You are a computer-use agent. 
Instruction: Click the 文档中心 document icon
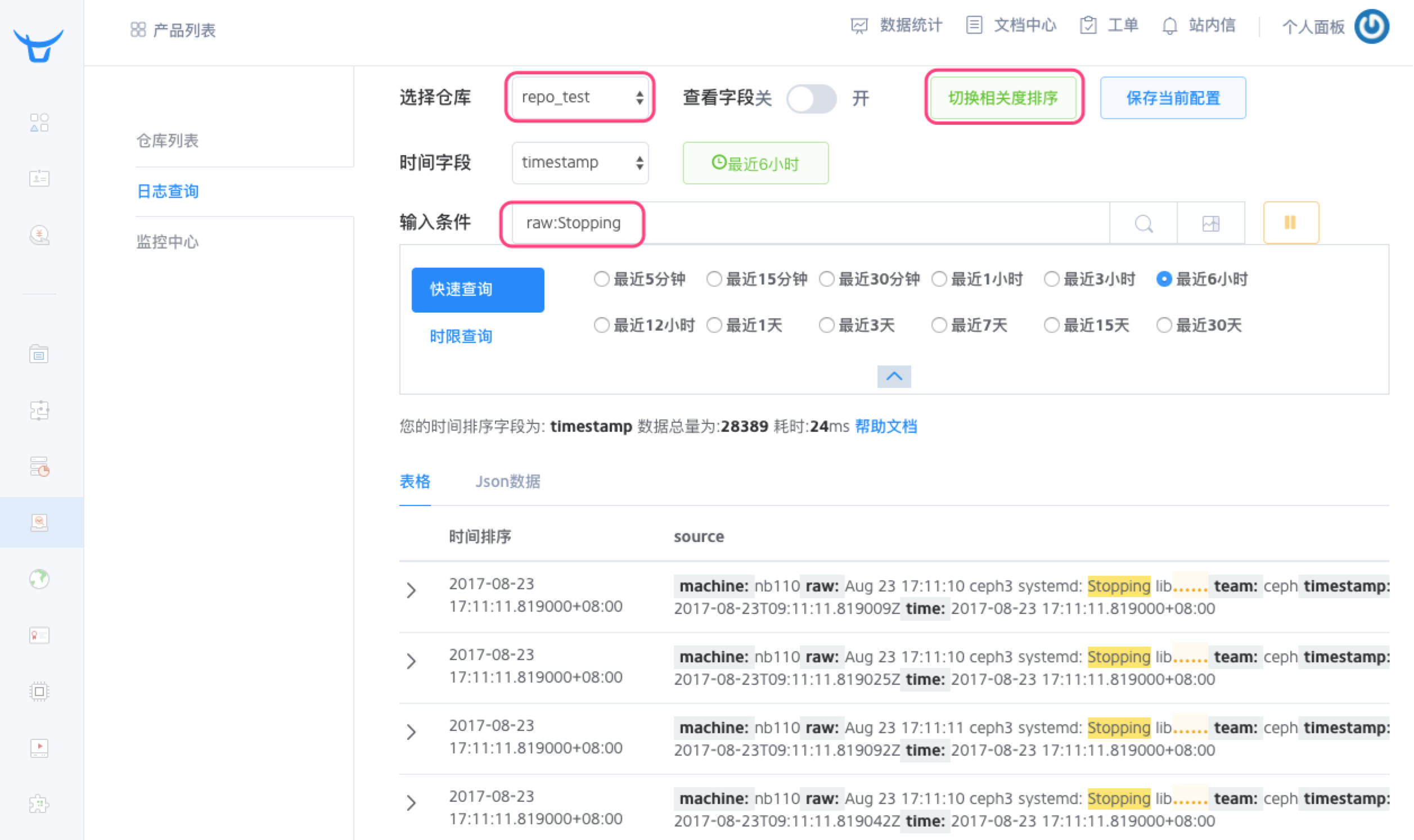pyautogui.click(x=974, y=25)
